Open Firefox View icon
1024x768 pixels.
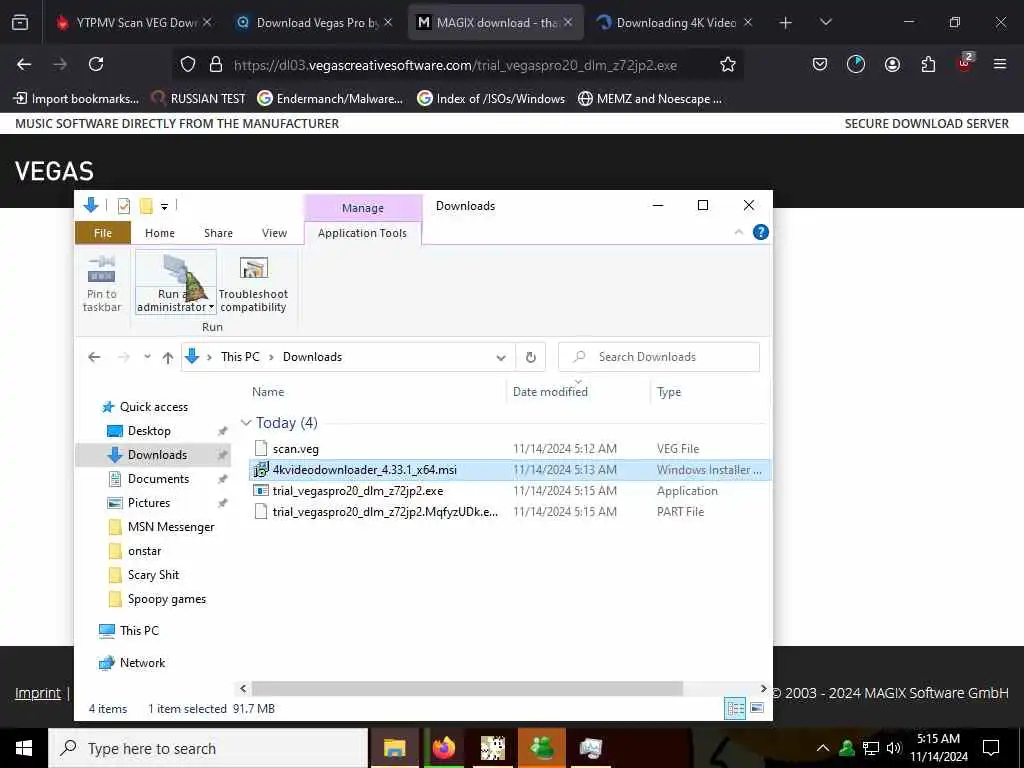[x=20, y=22]
